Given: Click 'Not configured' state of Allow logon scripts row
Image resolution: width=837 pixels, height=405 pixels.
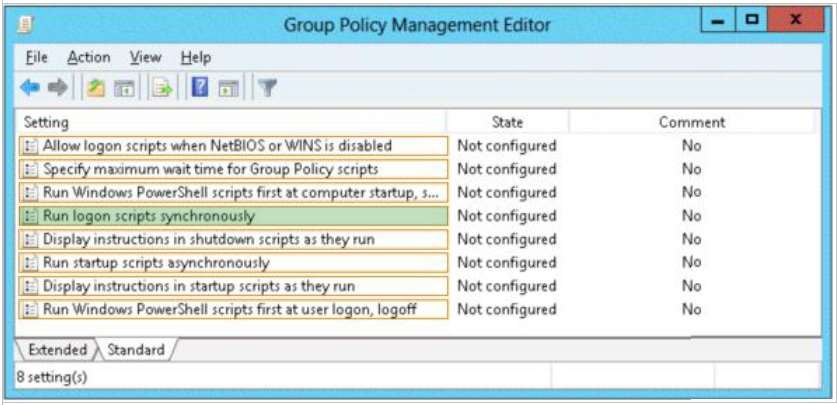Looking at the screenshot, I should [507, 146].
